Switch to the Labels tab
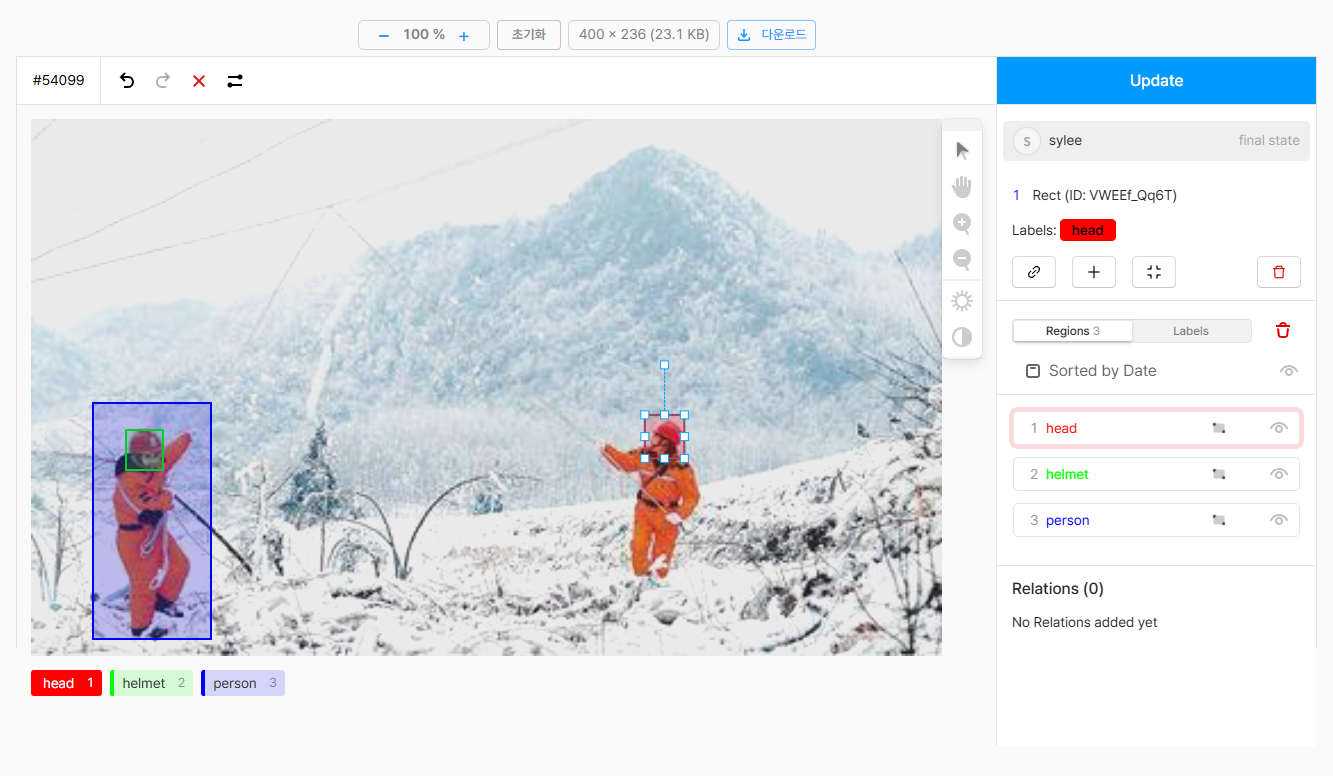Image resolution: width=1333 pixels, height=776 pixels. pyautogui.click(x=1191, y=331)
